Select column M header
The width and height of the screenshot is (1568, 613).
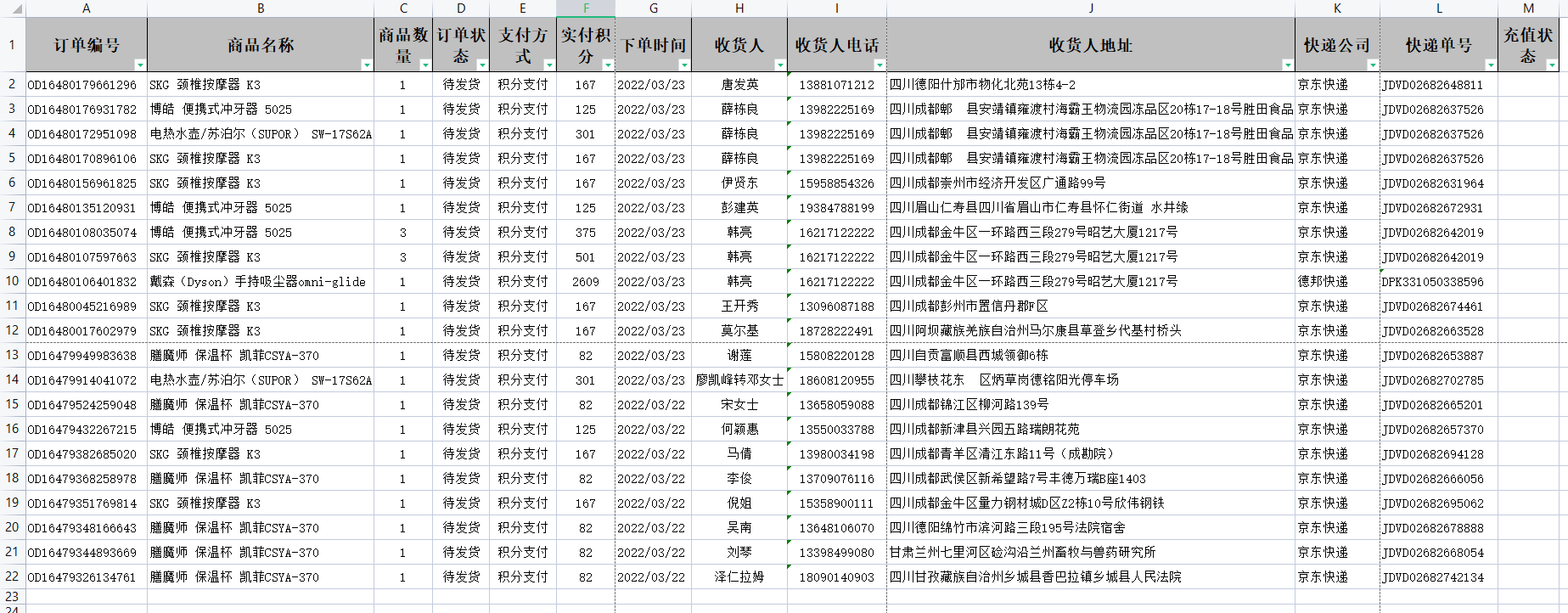point(1528,8)
